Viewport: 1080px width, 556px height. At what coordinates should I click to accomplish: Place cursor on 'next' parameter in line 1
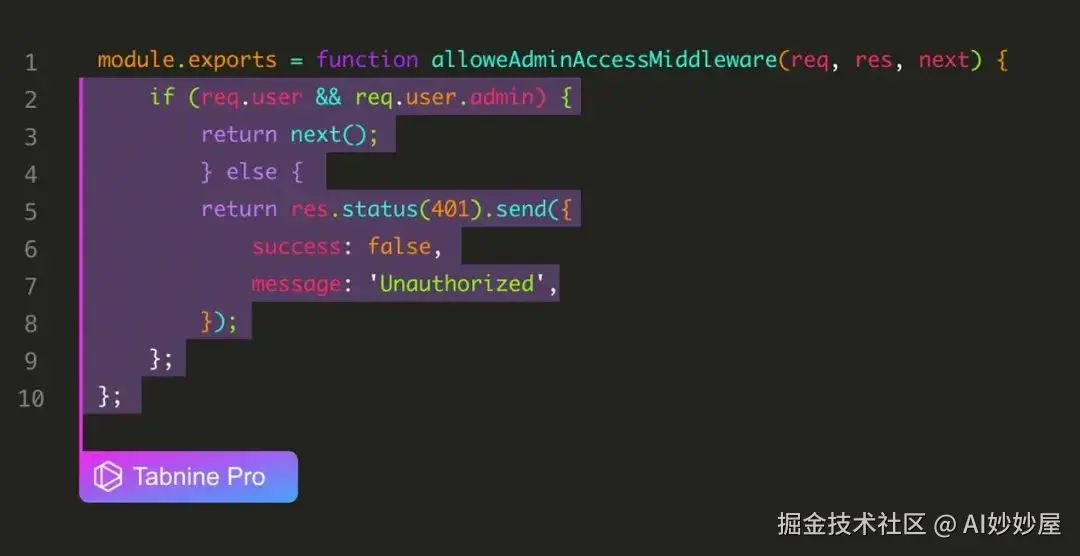pos(944,61)
